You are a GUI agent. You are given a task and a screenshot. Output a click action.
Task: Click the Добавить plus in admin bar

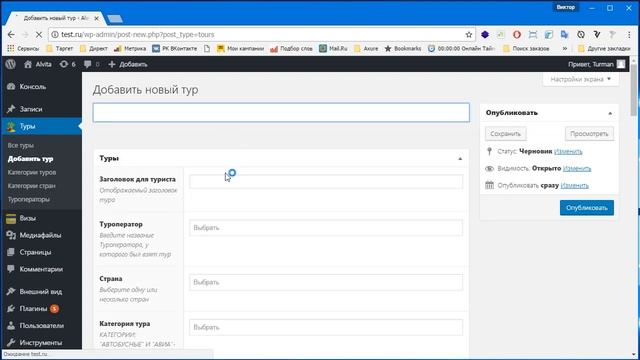pos(128,64)
